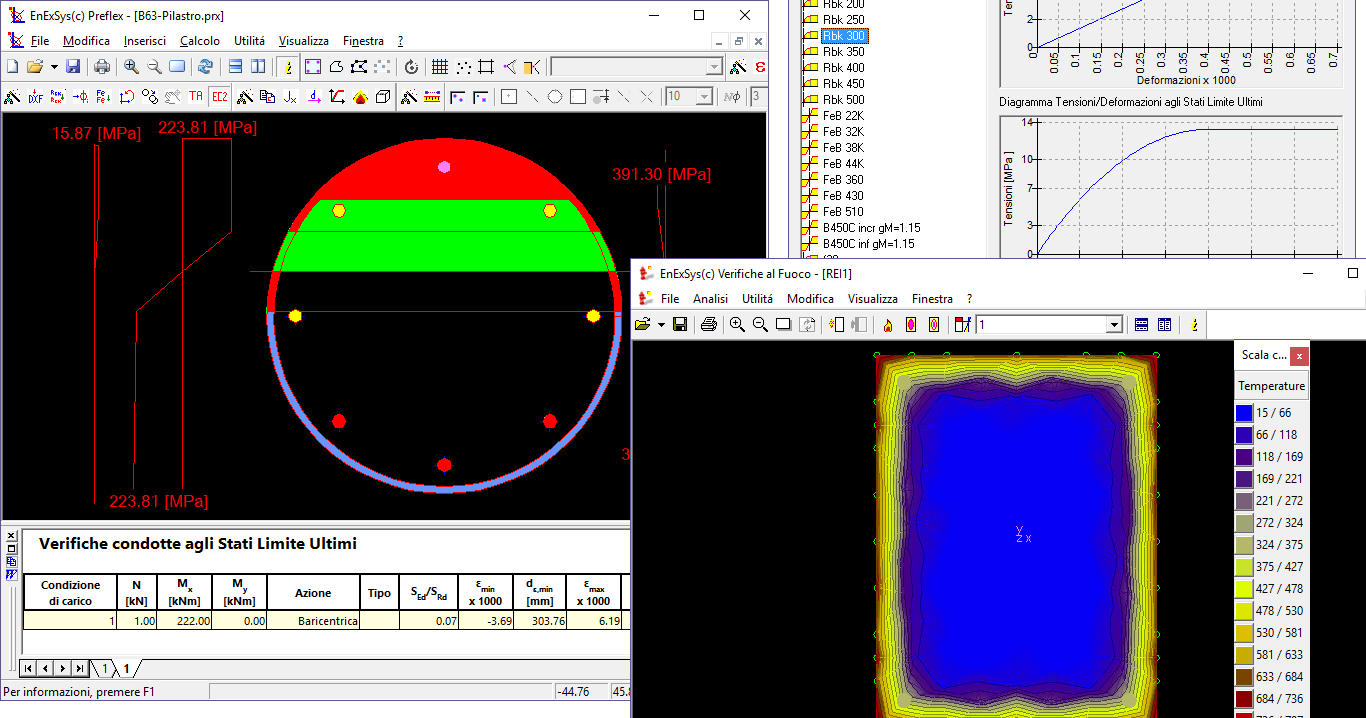Select the point insertion tool
This screenshot has height=718, width=1366.
point(508,97)
